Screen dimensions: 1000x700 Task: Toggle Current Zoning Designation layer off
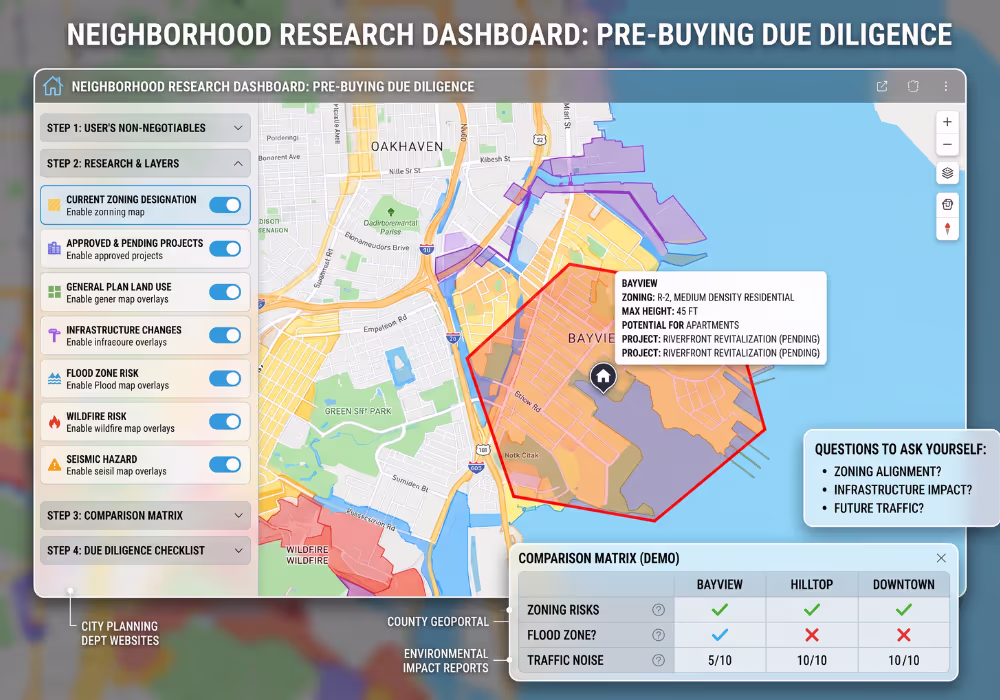pyautogui.click(x=225, y=205)
